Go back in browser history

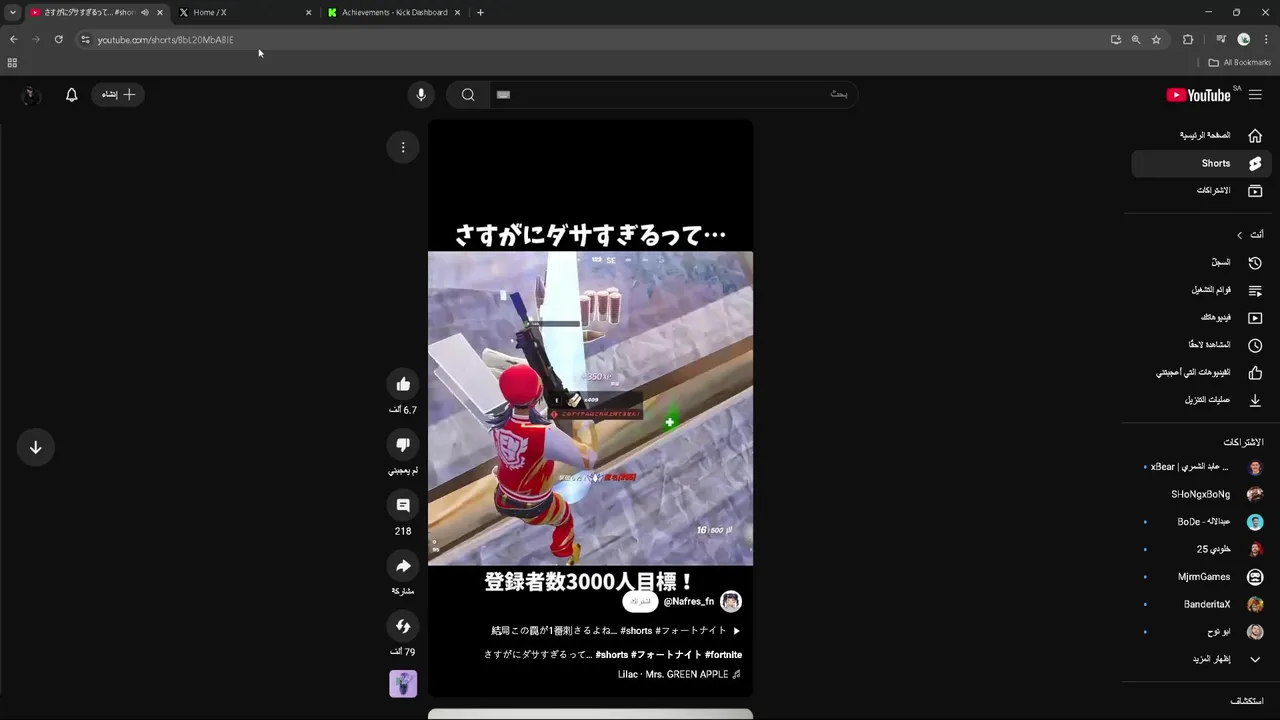tap(13, 39)
